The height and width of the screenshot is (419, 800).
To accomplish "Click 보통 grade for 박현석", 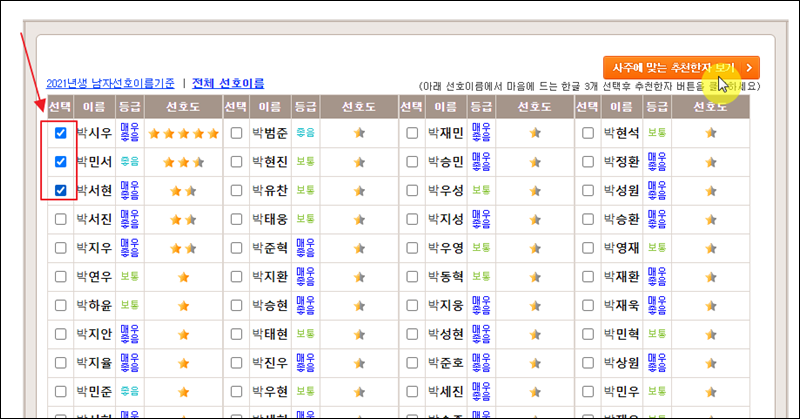I will point(657,133).
